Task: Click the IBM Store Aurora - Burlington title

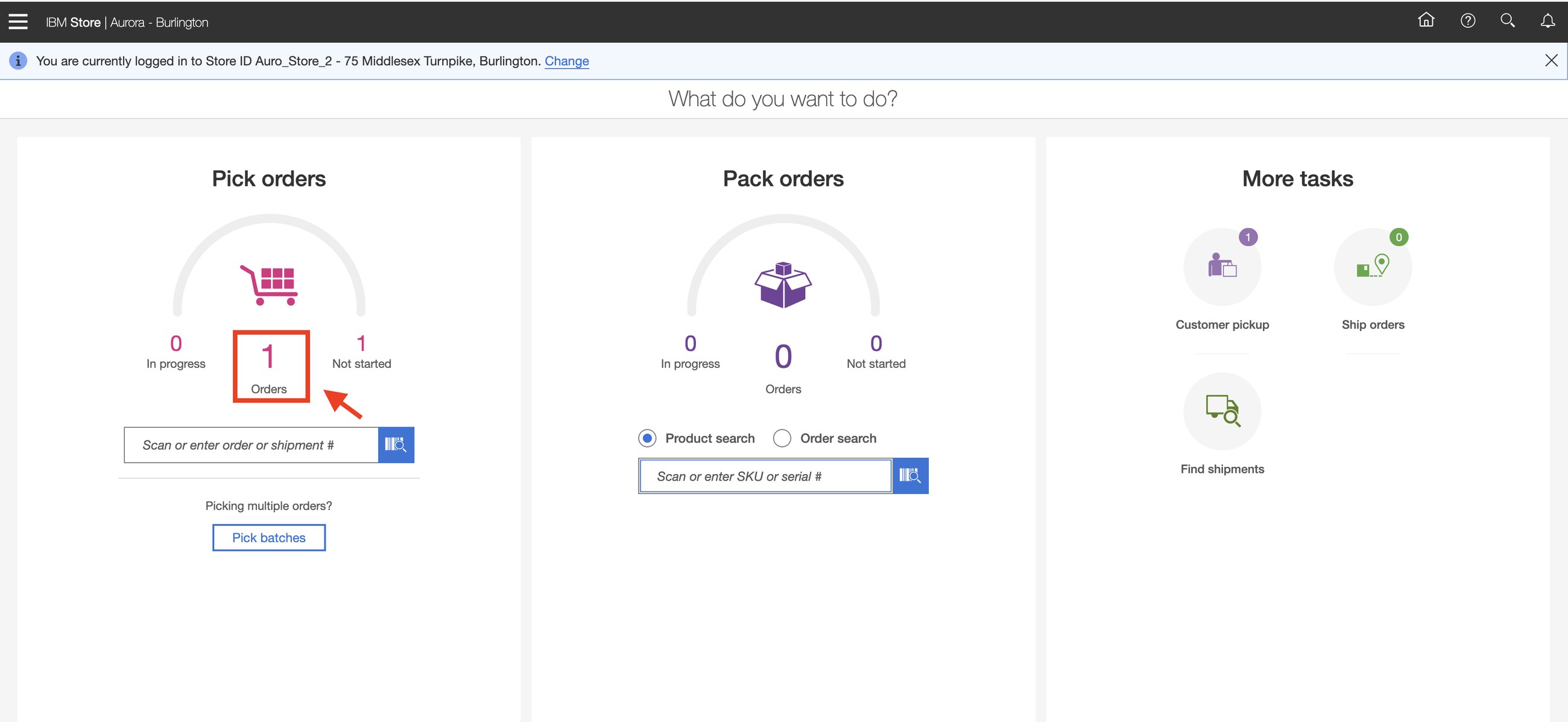Action: 127,22
